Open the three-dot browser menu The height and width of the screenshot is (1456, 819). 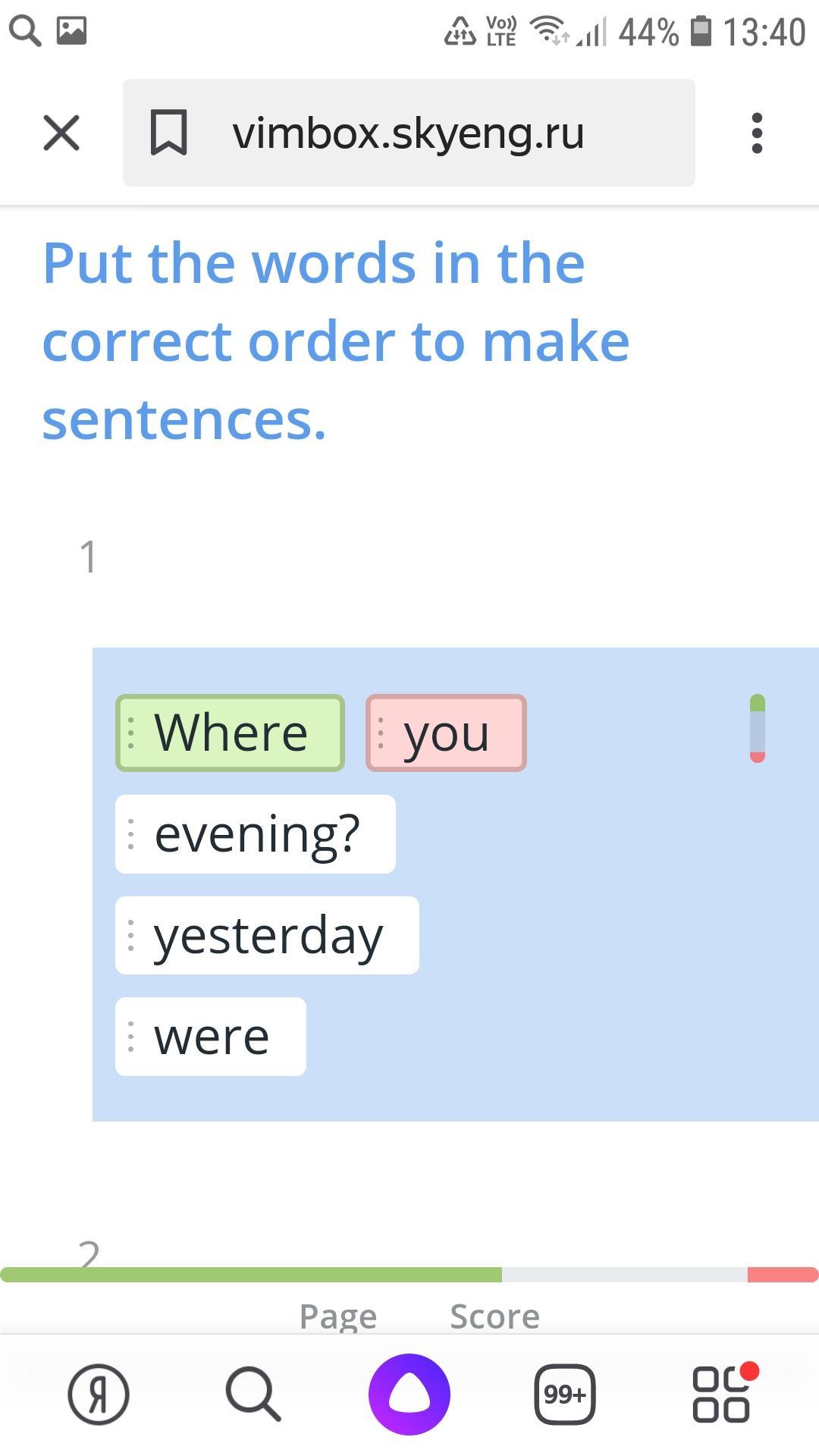tap(756, 133)
